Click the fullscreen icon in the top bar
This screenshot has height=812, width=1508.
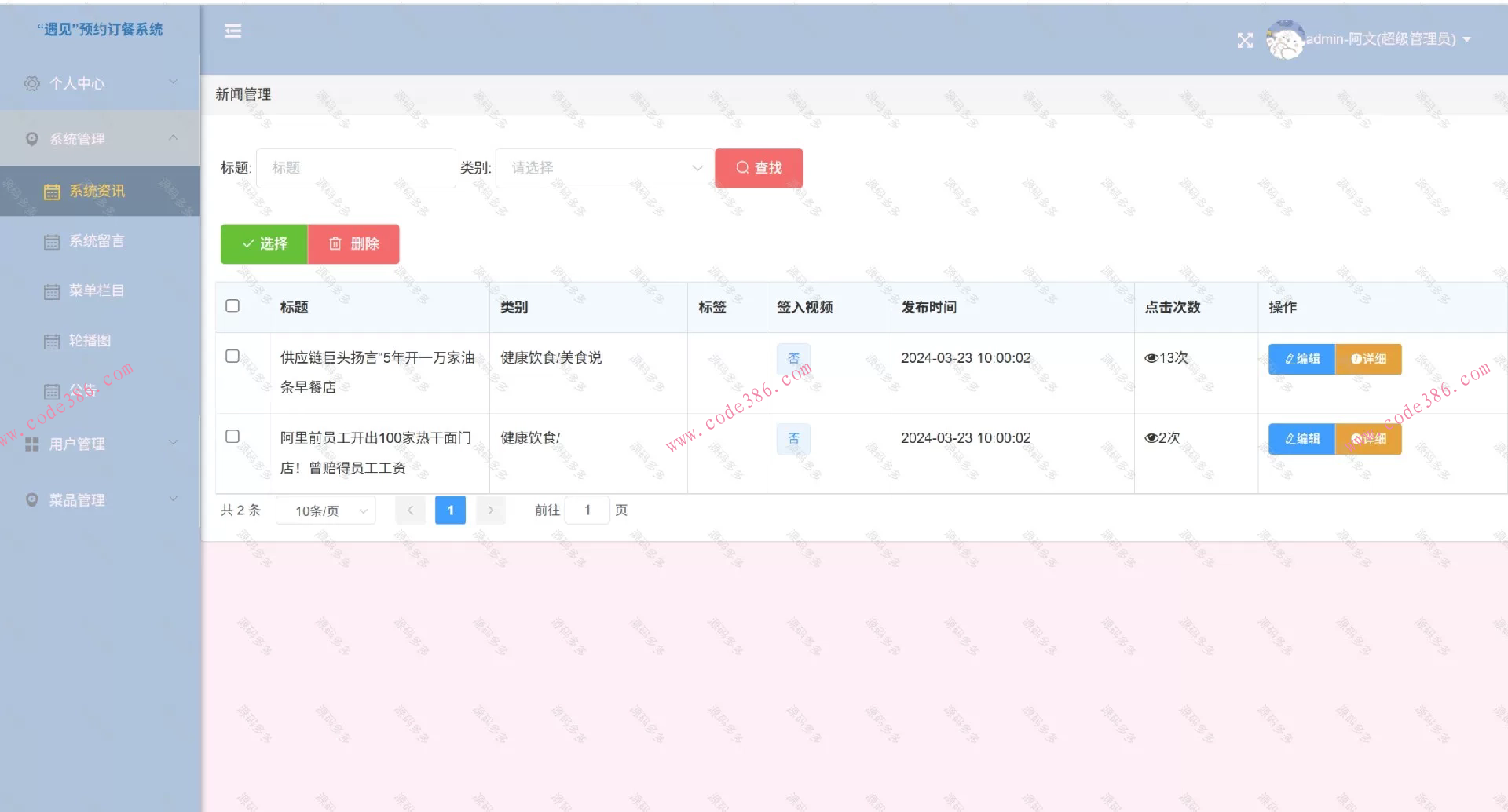(x=1245, y=39)
